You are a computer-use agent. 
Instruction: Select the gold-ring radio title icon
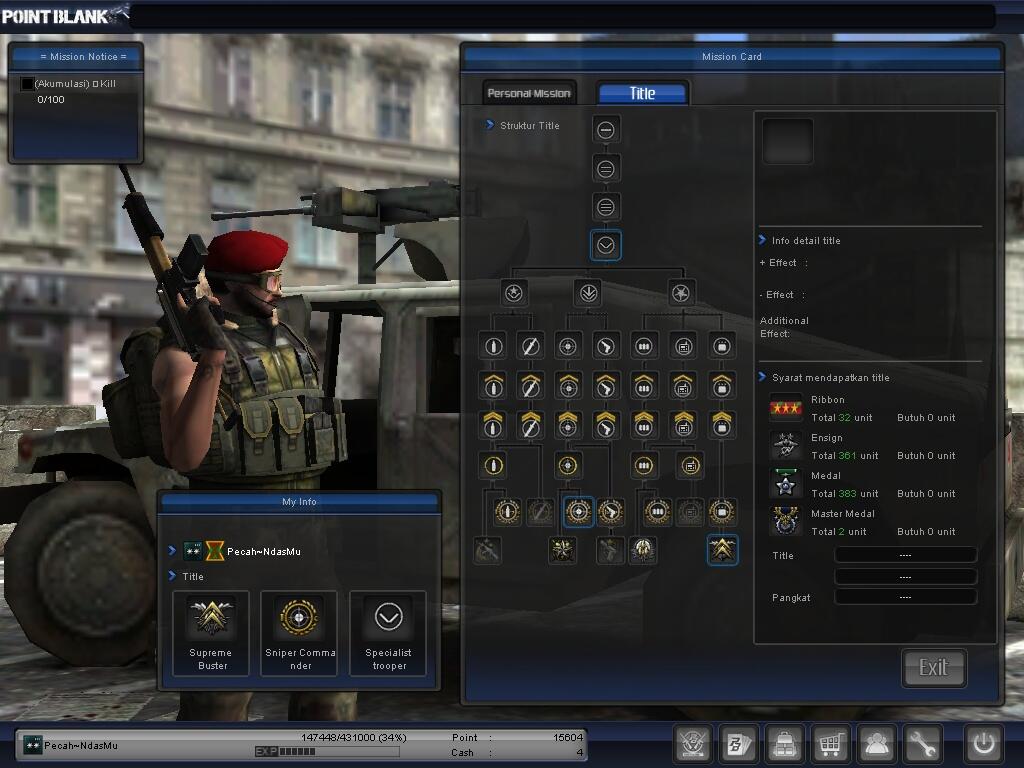pyautogui.click(x=690, y=466)
